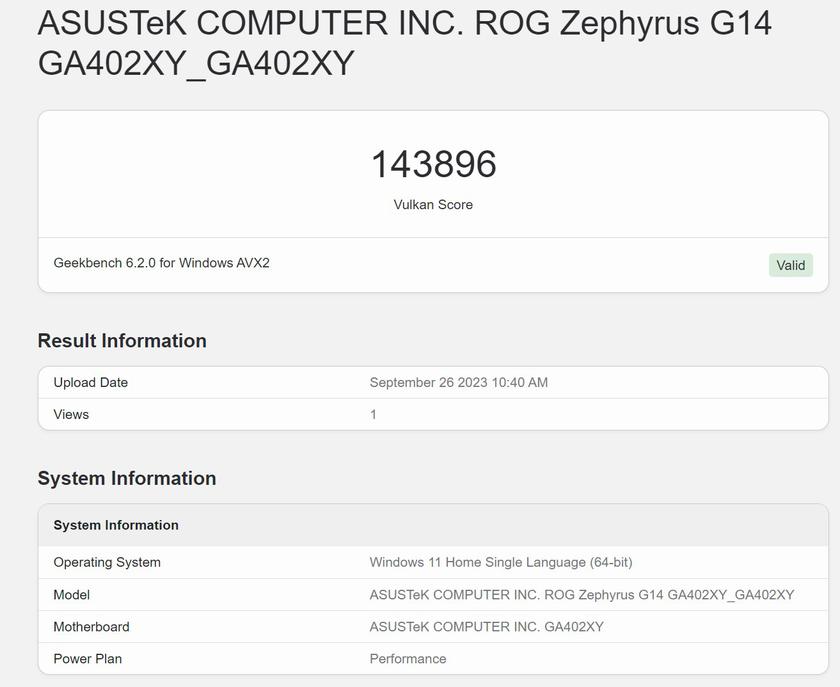Click the views count value 1
This screenshot has height=687, width=840.
coord(373,414)
